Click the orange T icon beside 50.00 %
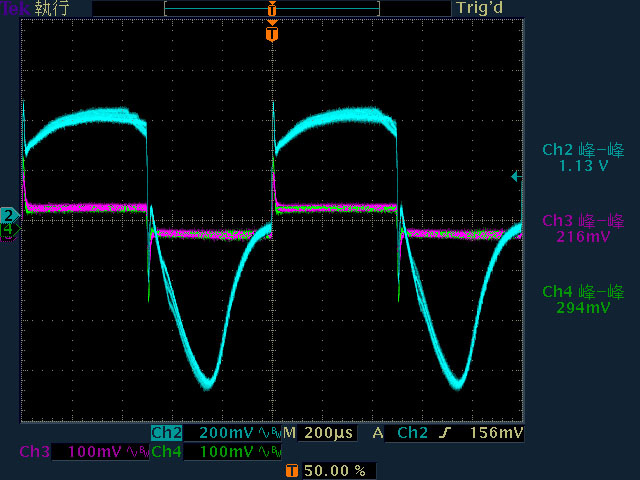Screen dimensions: 640x480 (291, 471)
